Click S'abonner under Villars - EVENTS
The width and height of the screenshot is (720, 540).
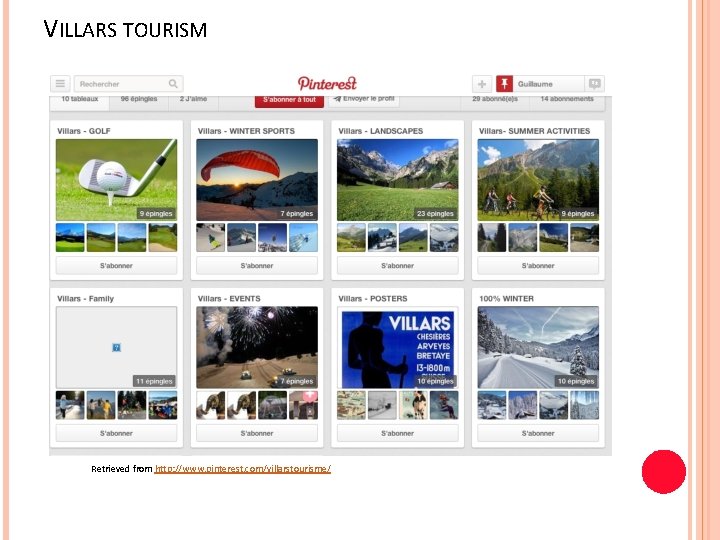point(257,433)
